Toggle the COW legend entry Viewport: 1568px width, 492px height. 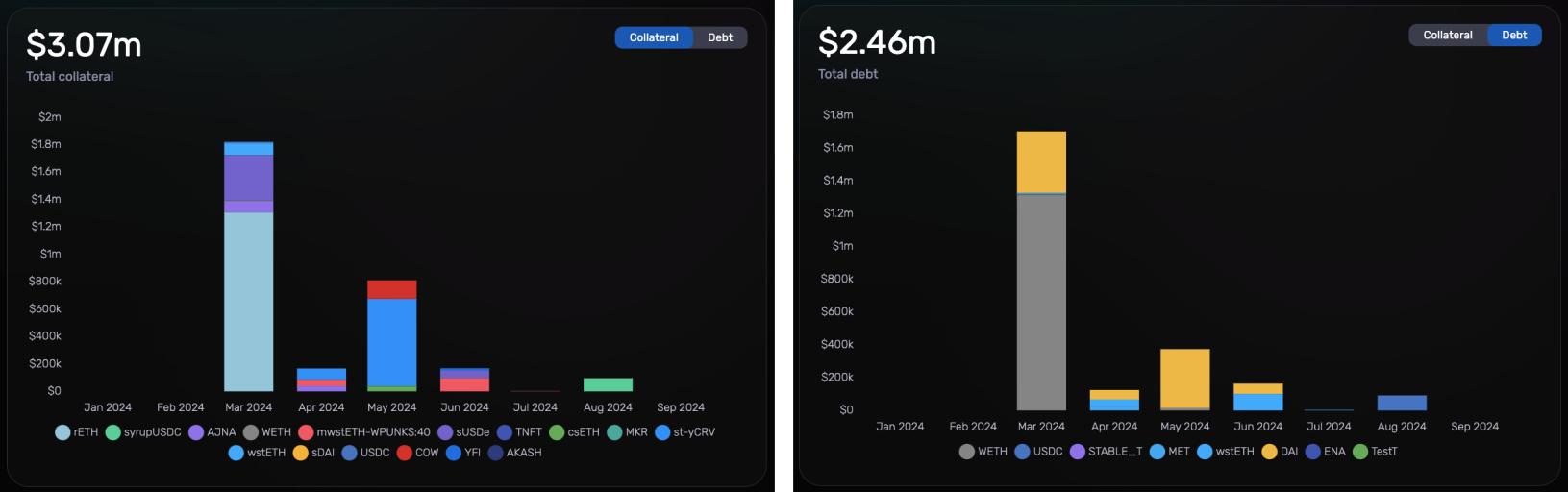tap(418, 453)
